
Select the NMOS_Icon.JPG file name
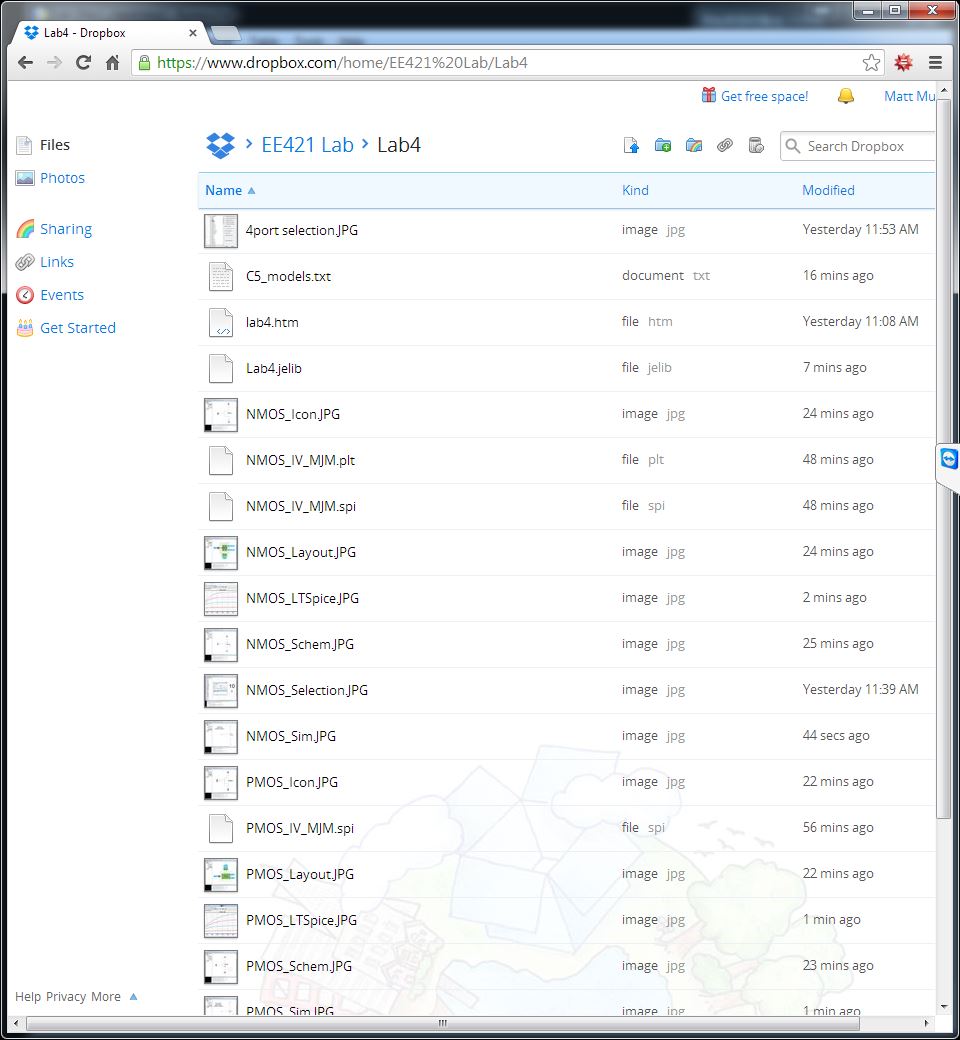[293, 414]
